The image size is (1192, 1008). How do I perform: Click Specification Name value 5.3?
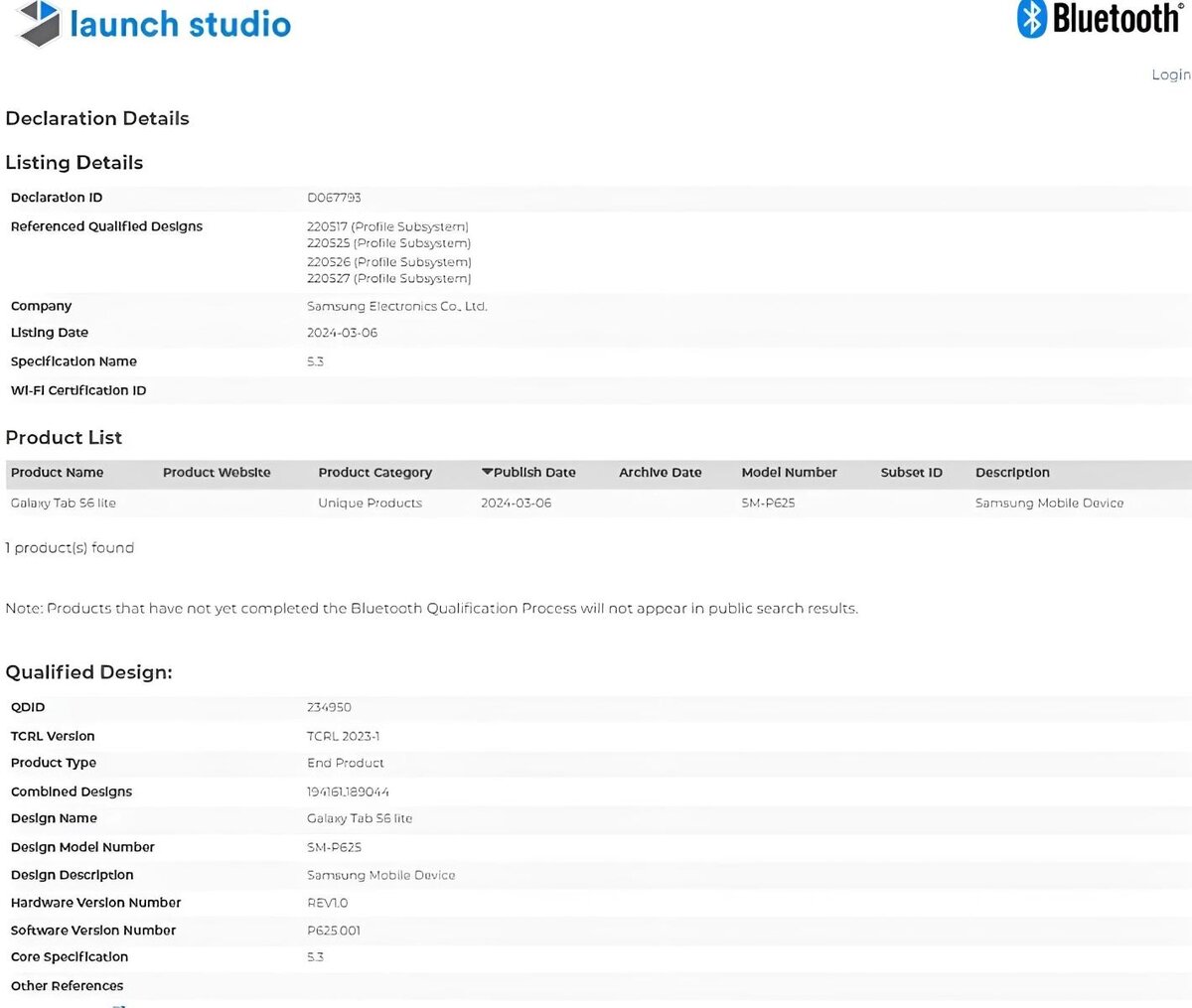click(315, 361)
